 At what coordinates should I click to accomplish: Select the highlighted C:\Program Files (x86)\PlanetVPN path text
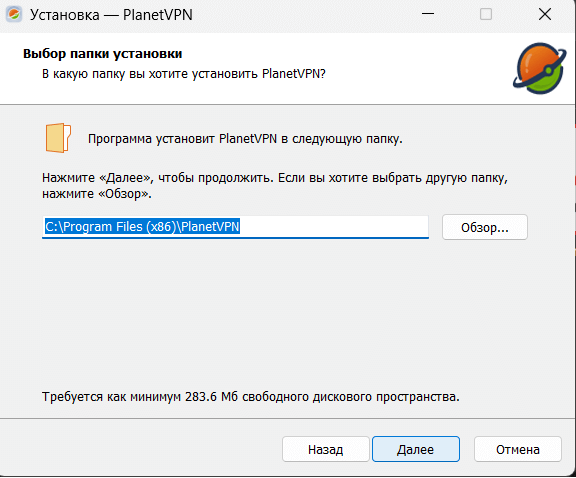[142, 226]
